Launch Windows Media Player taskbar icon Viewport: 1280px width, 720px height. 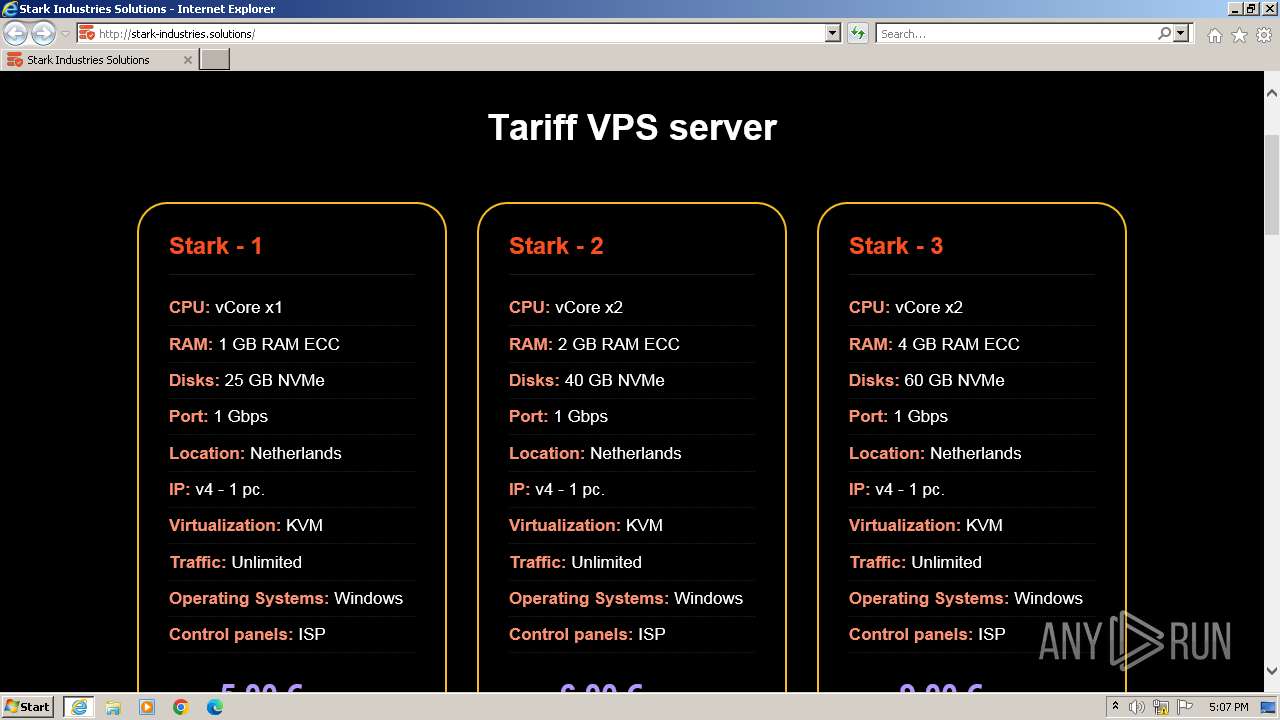tap(147, 707)
